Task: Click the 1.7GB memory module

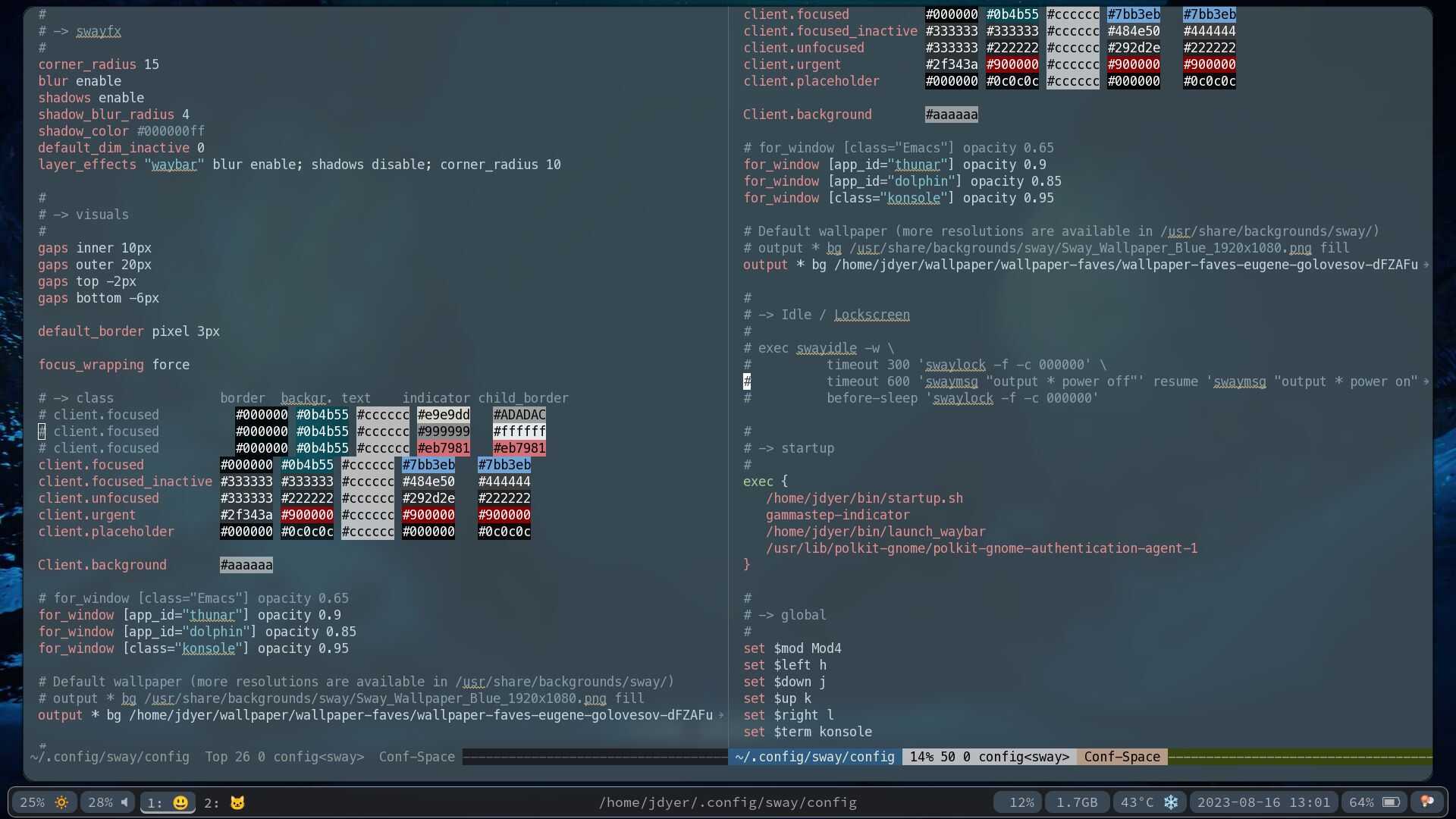Action: click(x=1077, y=802)
